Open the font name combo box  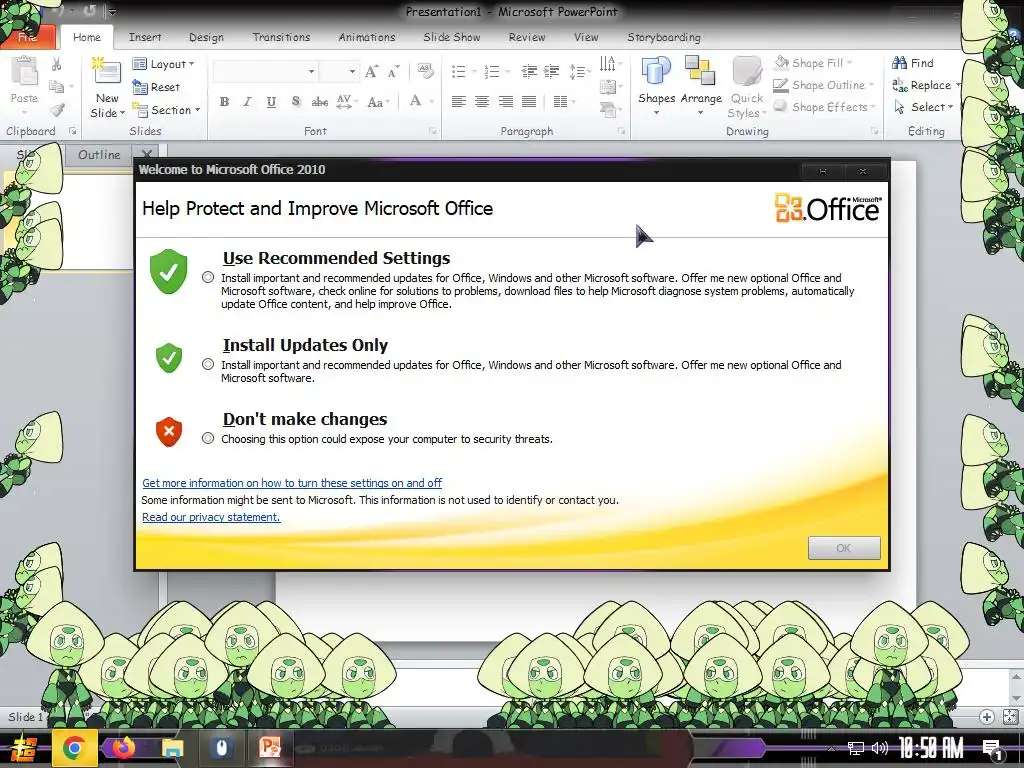pyautogui.click(x=264, y=71)
